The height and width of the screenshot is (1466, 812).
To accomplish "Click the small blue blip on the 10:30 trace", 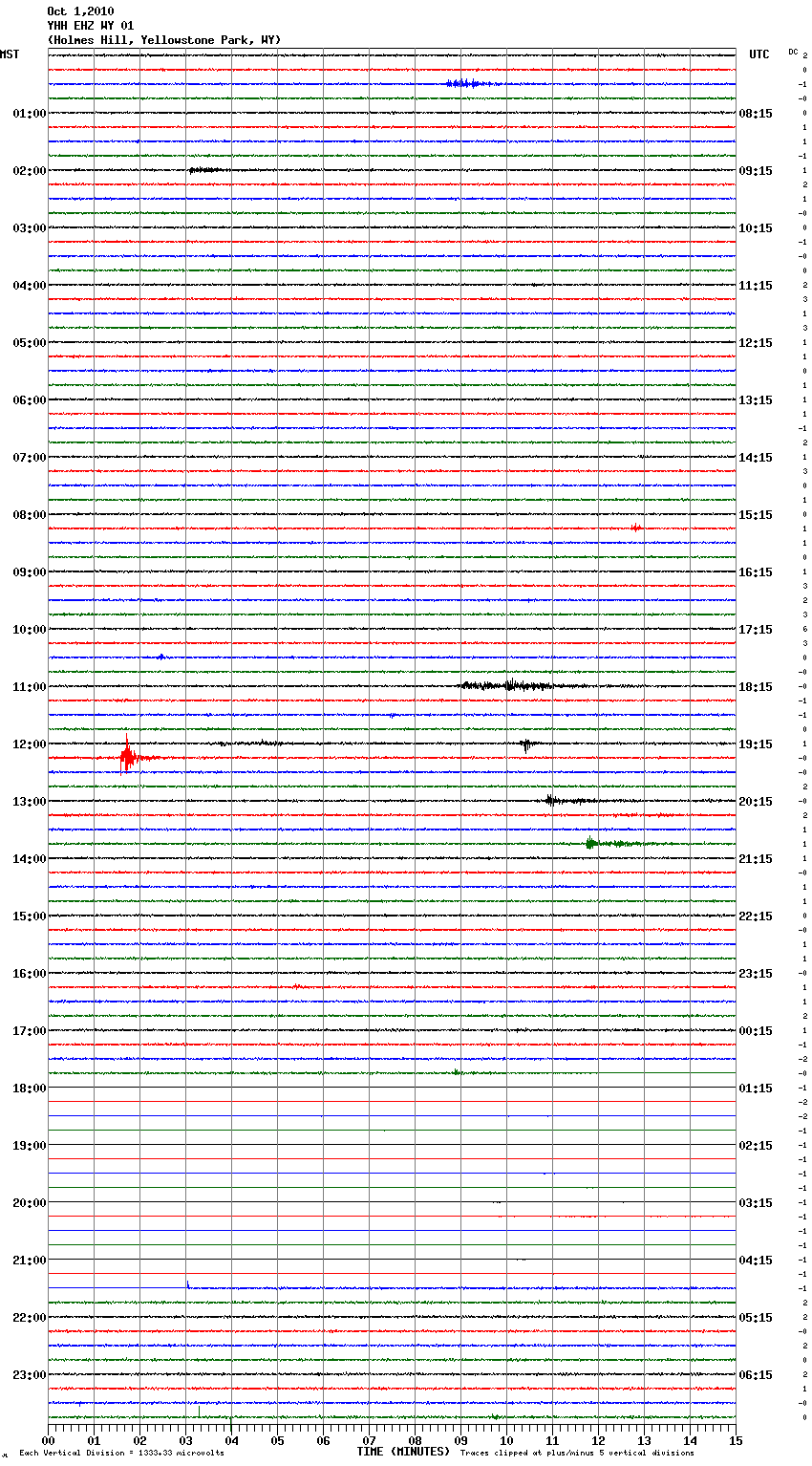I will pos(161,657).
